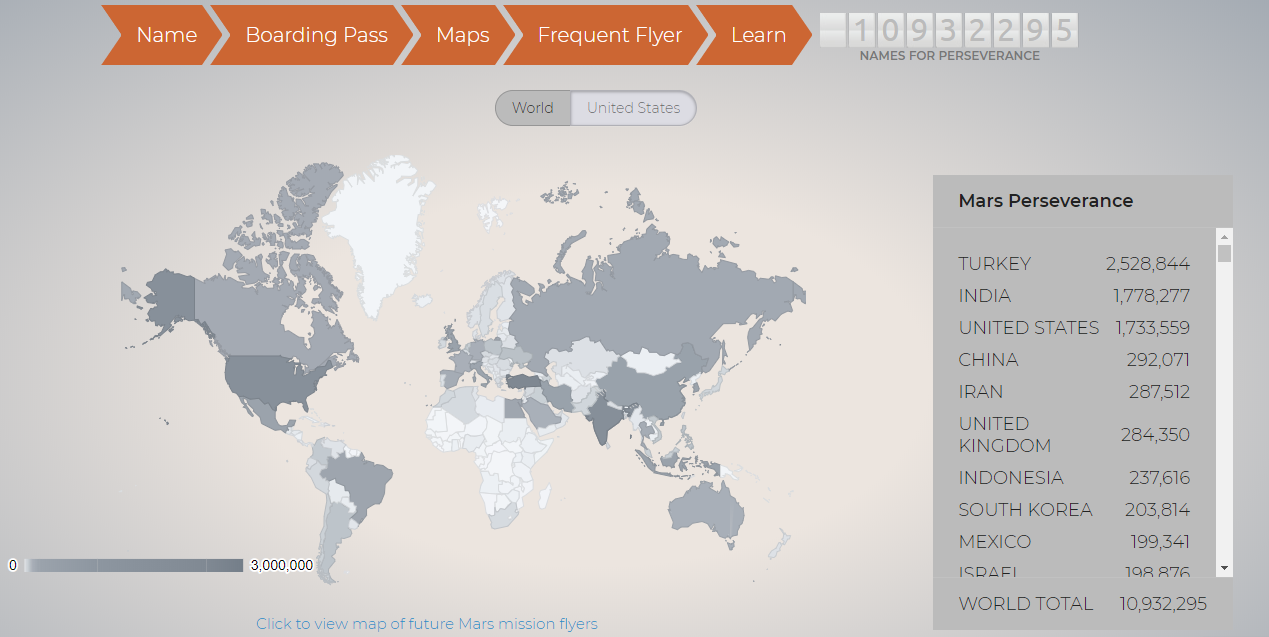Click the INDIA name in the country list
Viewport: 1269px width, 637px height.
pos(985,296)
